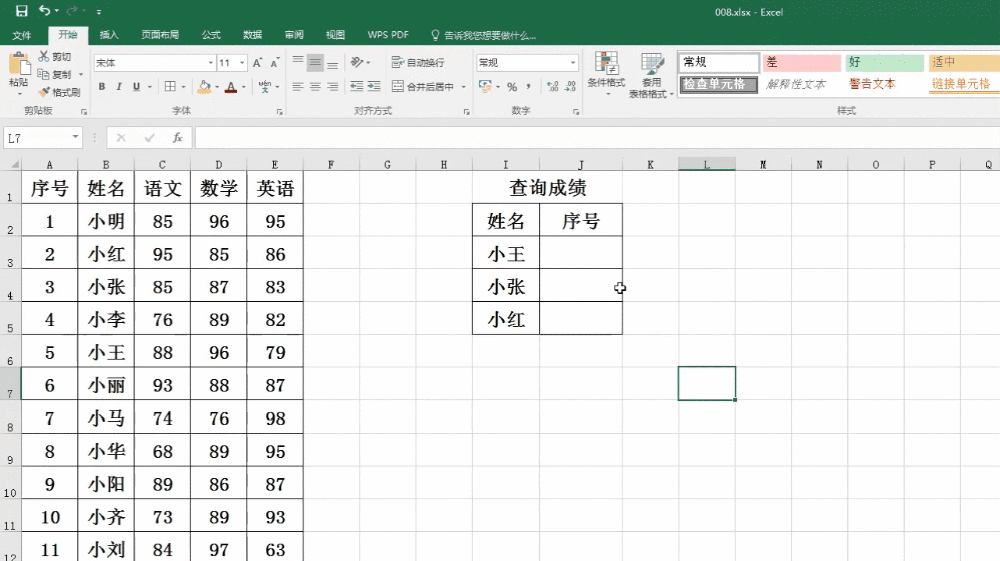The height and width of the screenshot is (561, 1000).
Task: Align text left
Action: click(297, 87)
